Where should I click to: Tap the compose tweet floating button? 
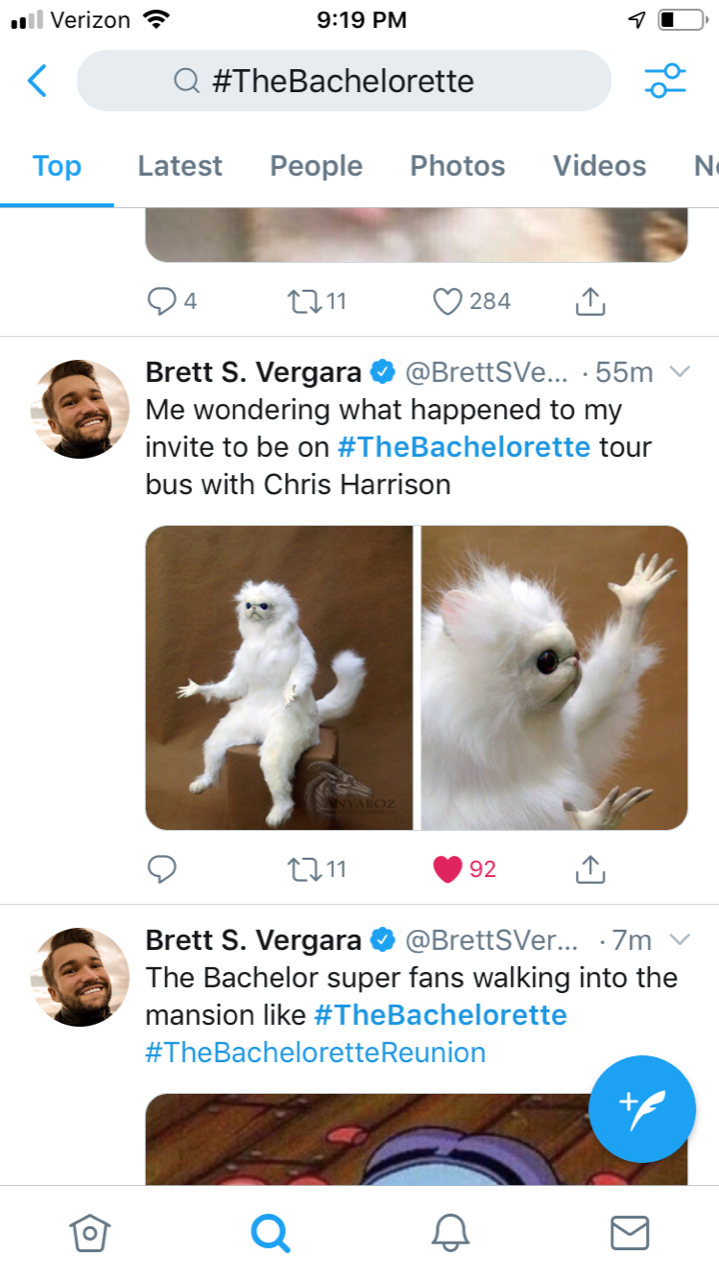(641, 1108)
